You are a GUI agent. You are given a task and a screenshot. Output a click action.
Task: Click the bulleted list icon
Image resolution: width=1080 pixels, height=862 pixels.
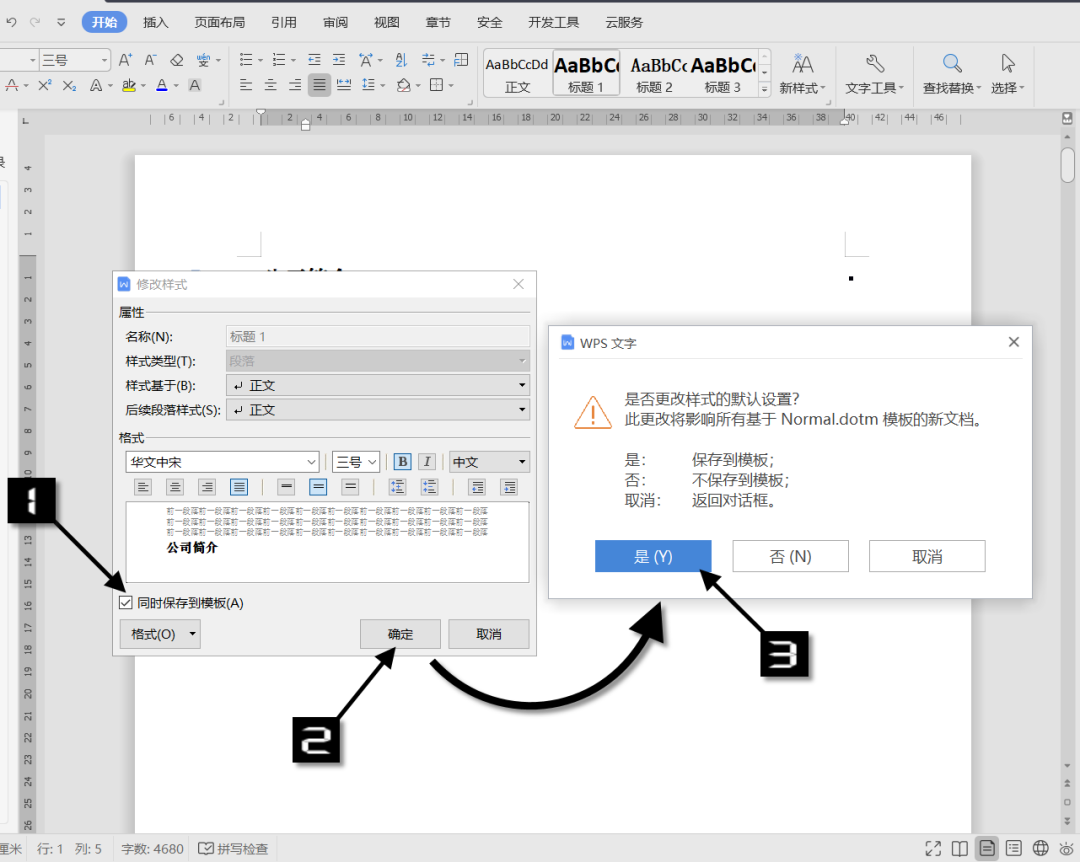point(246,60)
